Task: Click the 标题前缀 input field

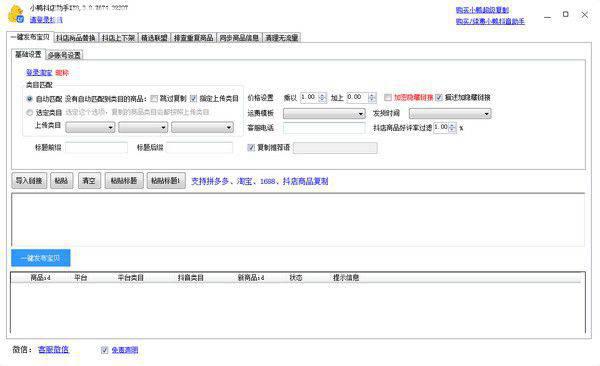Action: tap(96, 147)
